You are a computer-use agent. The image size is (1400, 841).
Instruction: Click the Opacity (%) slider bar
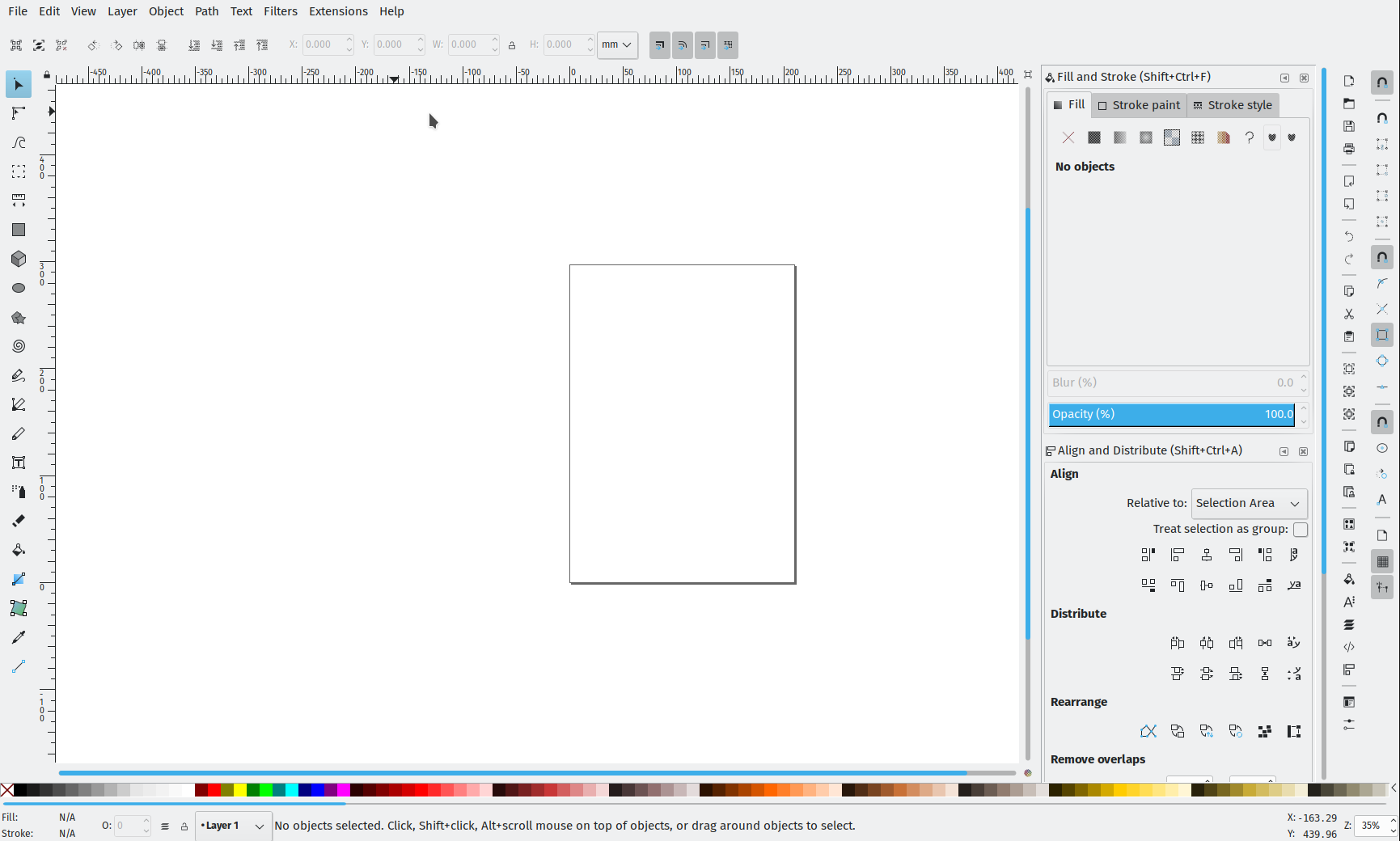pyautogui.click(x=1172, y=415)
